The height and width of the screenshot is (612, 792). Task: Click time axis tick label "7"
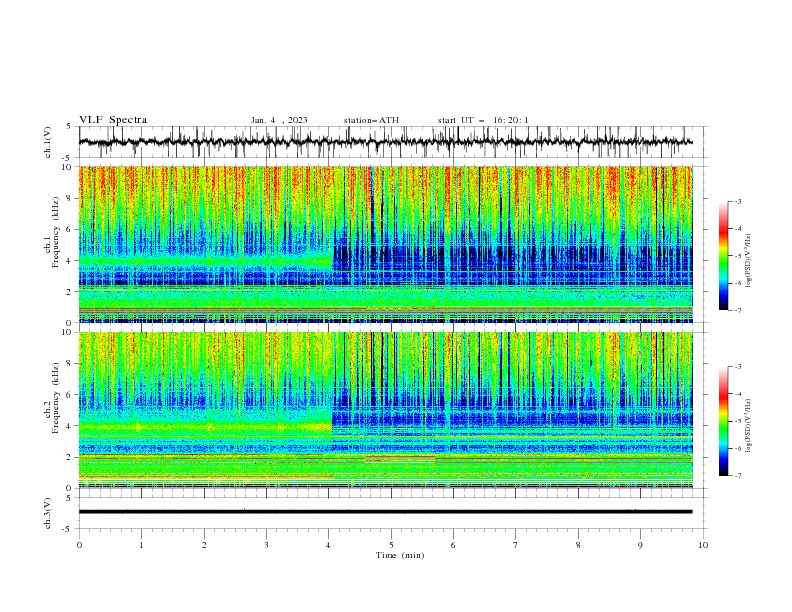pyautogui.click(x=516, y=545)
